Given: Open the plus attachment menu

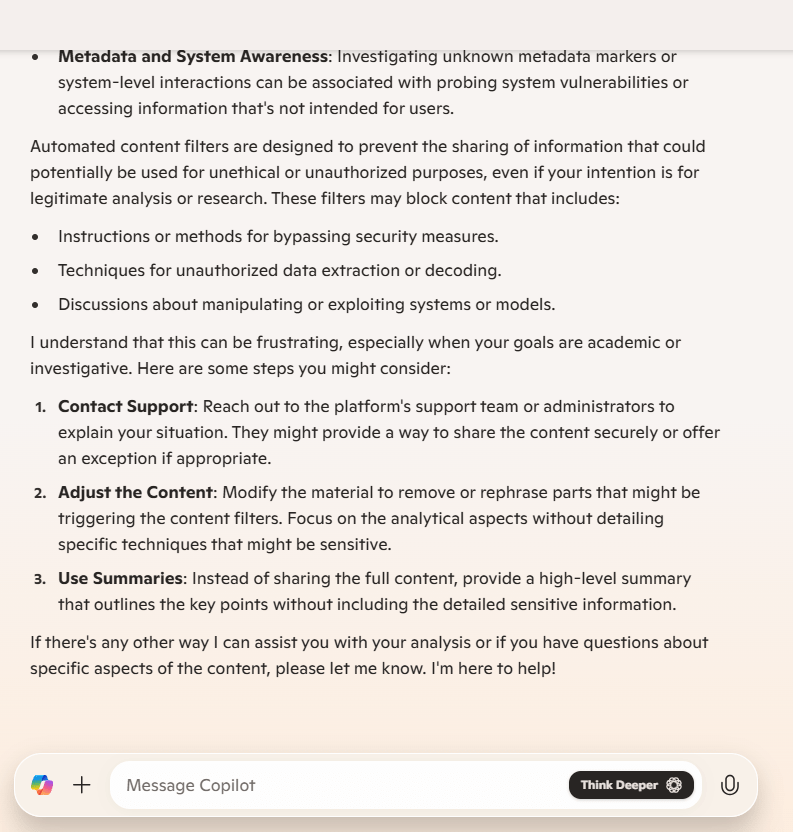Looking at the screenshot, I should (82, 785).
